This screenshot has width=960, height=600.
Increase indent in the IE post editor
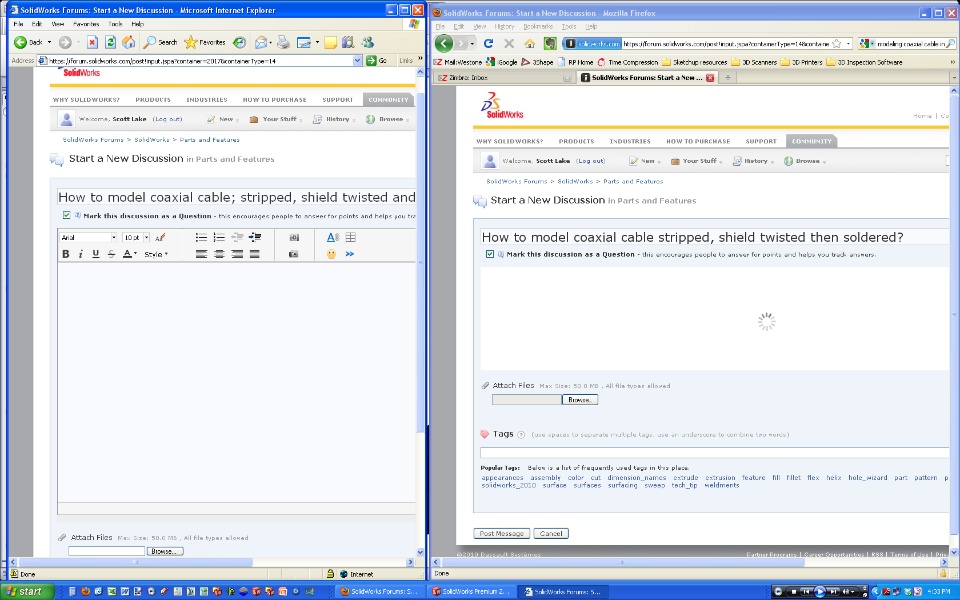[255, 238]
